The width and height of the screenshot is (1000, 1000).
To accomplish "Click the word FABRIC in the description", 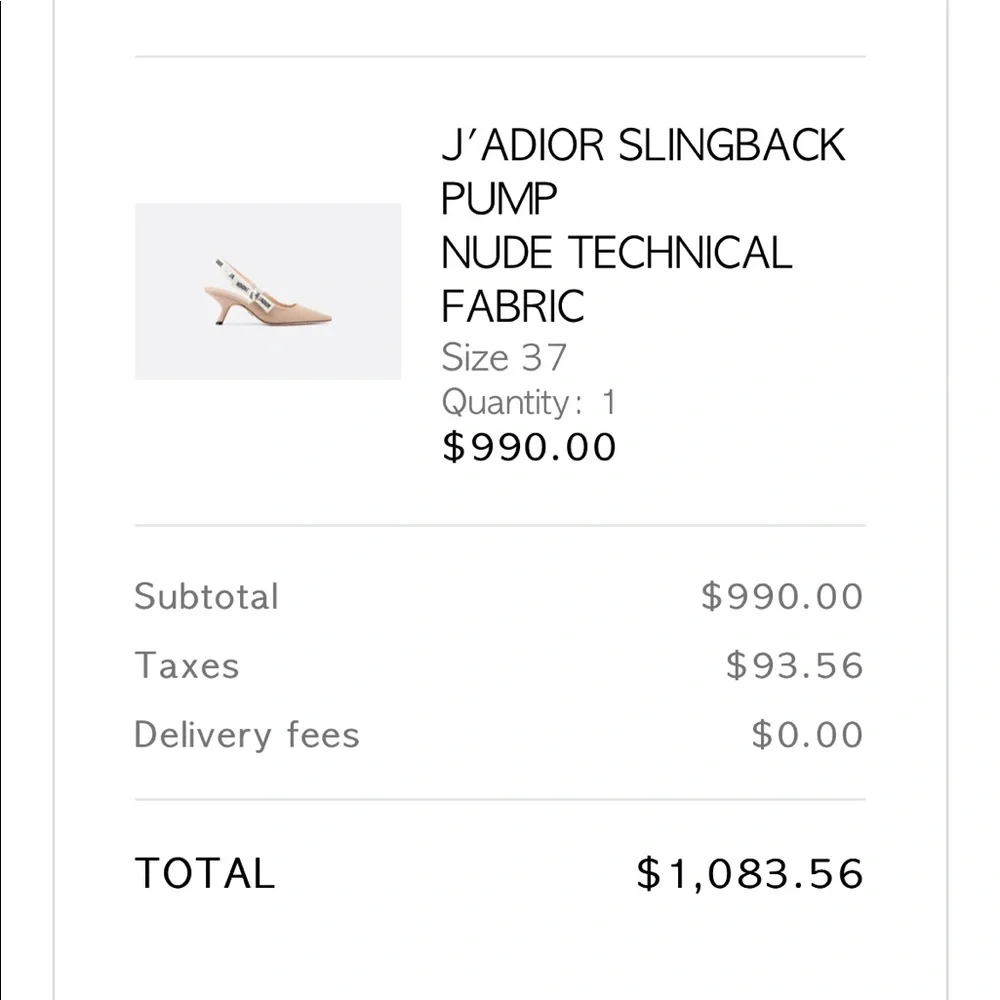I will pyautogui.click(x=513, y=306).
